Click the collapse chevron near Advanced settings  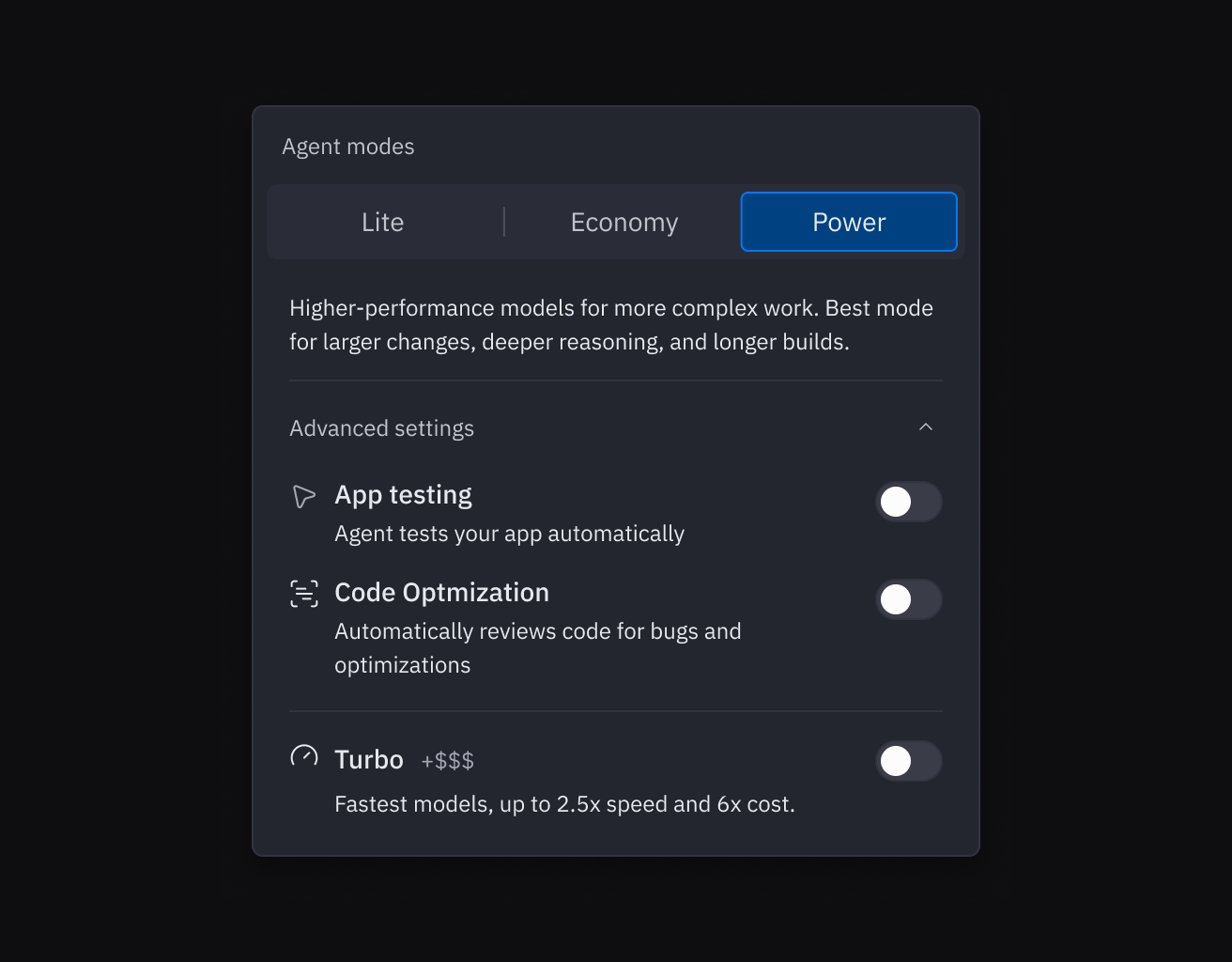pos(927,427)
